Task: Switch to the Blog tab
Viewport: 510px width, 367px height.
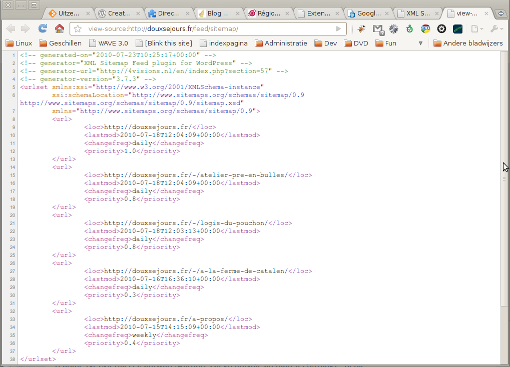Action: [x=218, y=14]
